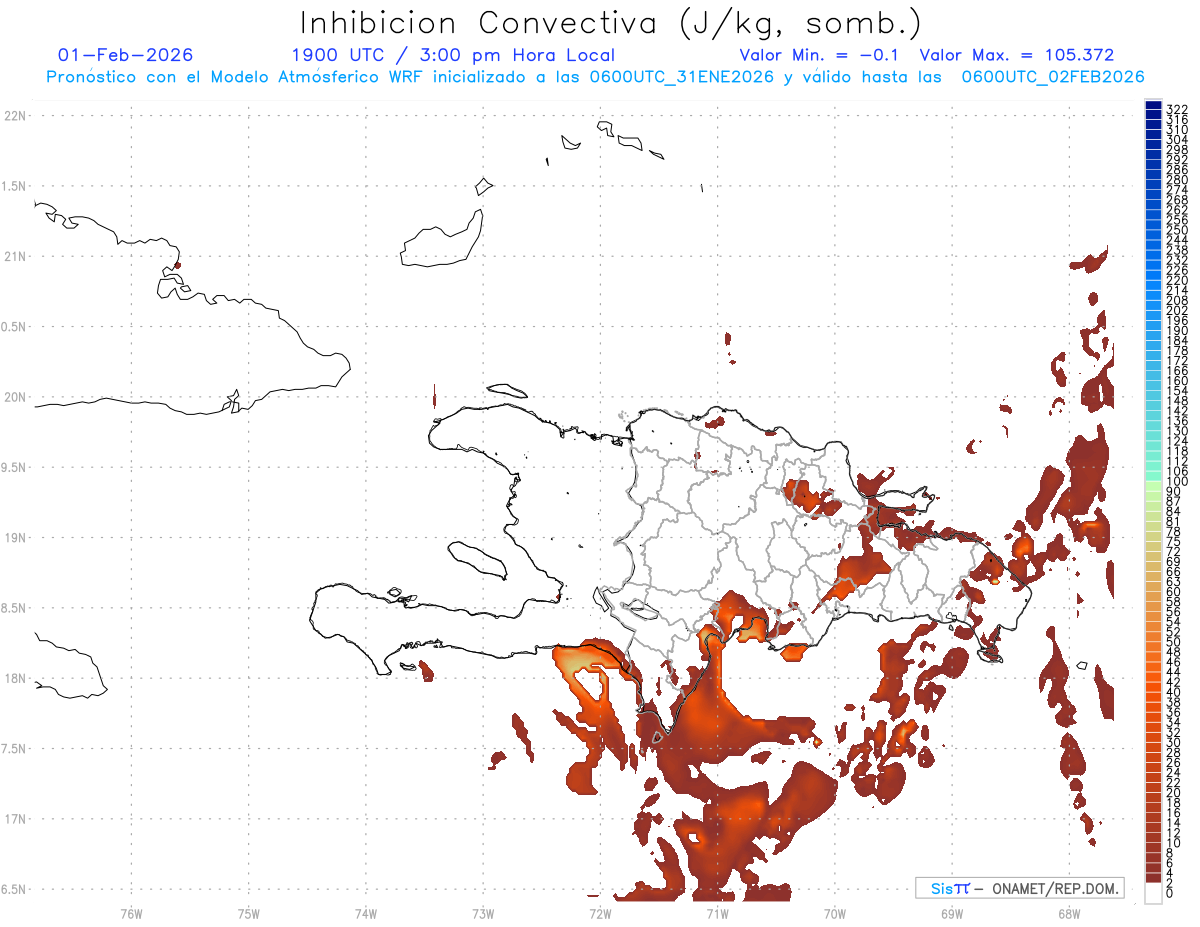The image size is (1200, 927).
Task: Click the '72W' longitude label
Action: tap(600, 913)
